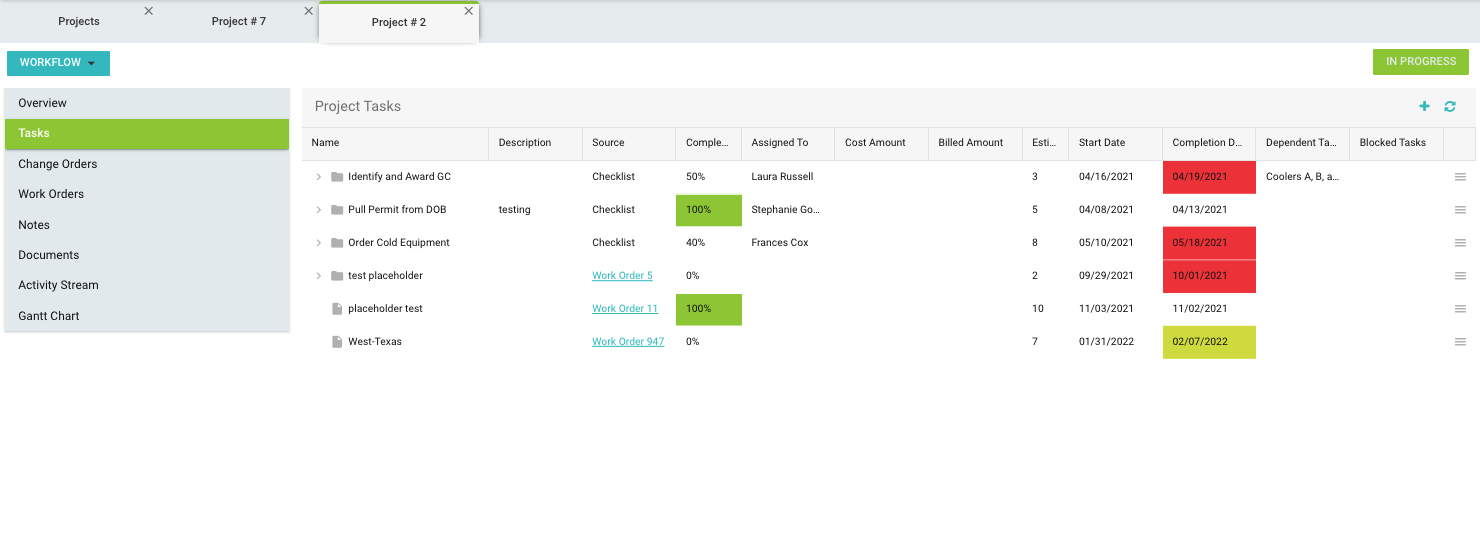The height and width of the screenshot is (533, 1480).
Task: Click the document icon beside placeholder test
Action: pos(337,309)
